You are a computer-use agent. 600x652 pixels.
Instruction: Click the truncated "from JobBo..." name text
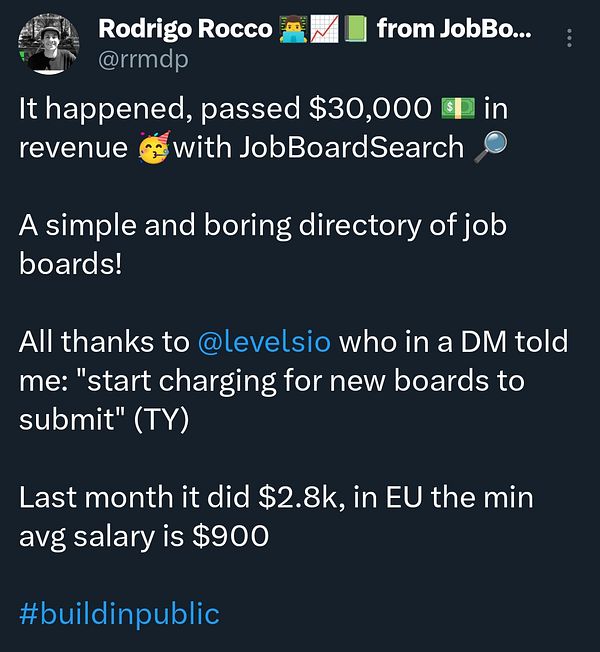454,30
